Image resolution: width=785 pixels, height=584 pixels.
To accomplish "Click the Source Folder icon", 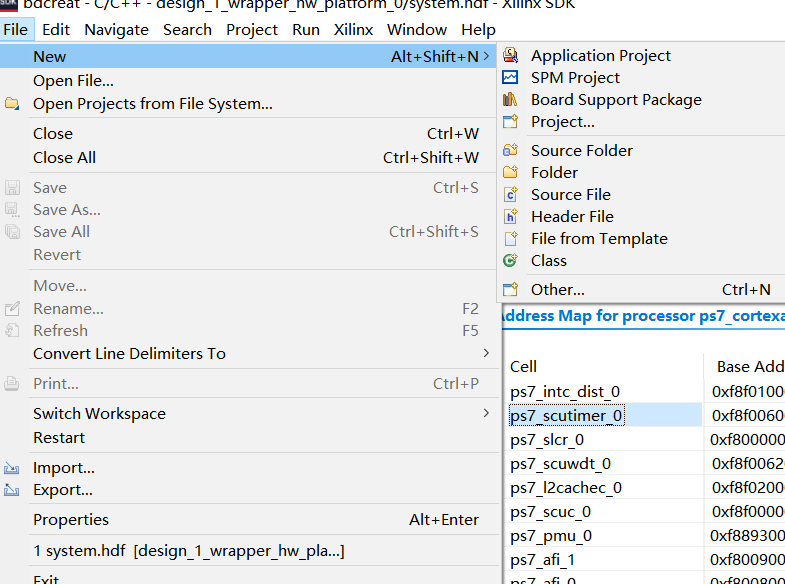I will click(510, 150).
